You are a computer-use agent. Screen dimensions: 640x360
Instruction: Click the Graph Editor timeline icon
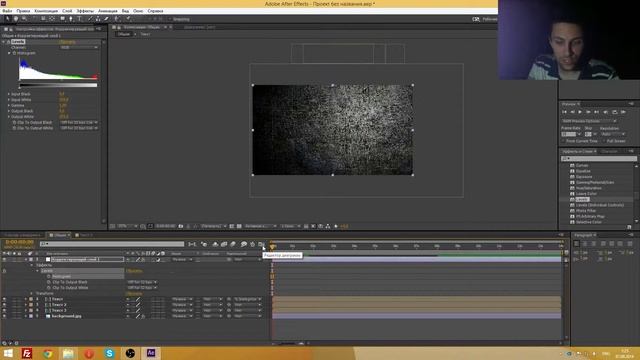(x=261, y=244)
